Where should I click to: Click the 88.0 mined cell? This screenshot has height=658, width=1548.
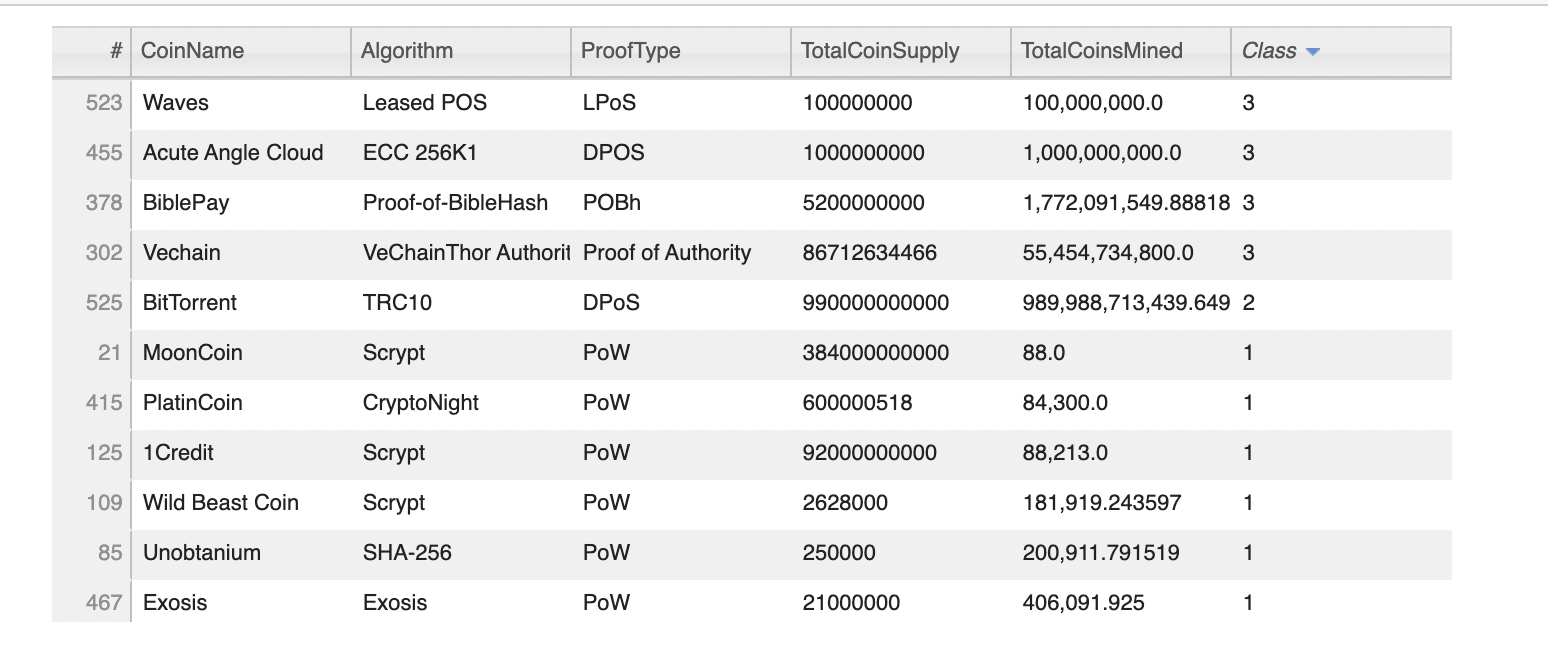1121,353
